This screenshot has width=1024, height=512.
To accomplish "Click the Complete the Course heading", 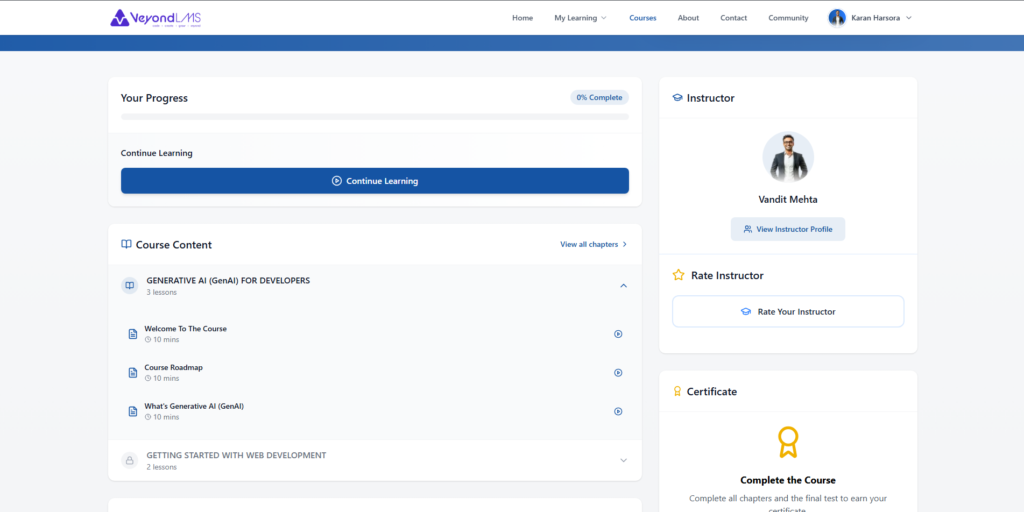I will click(788, 480).
